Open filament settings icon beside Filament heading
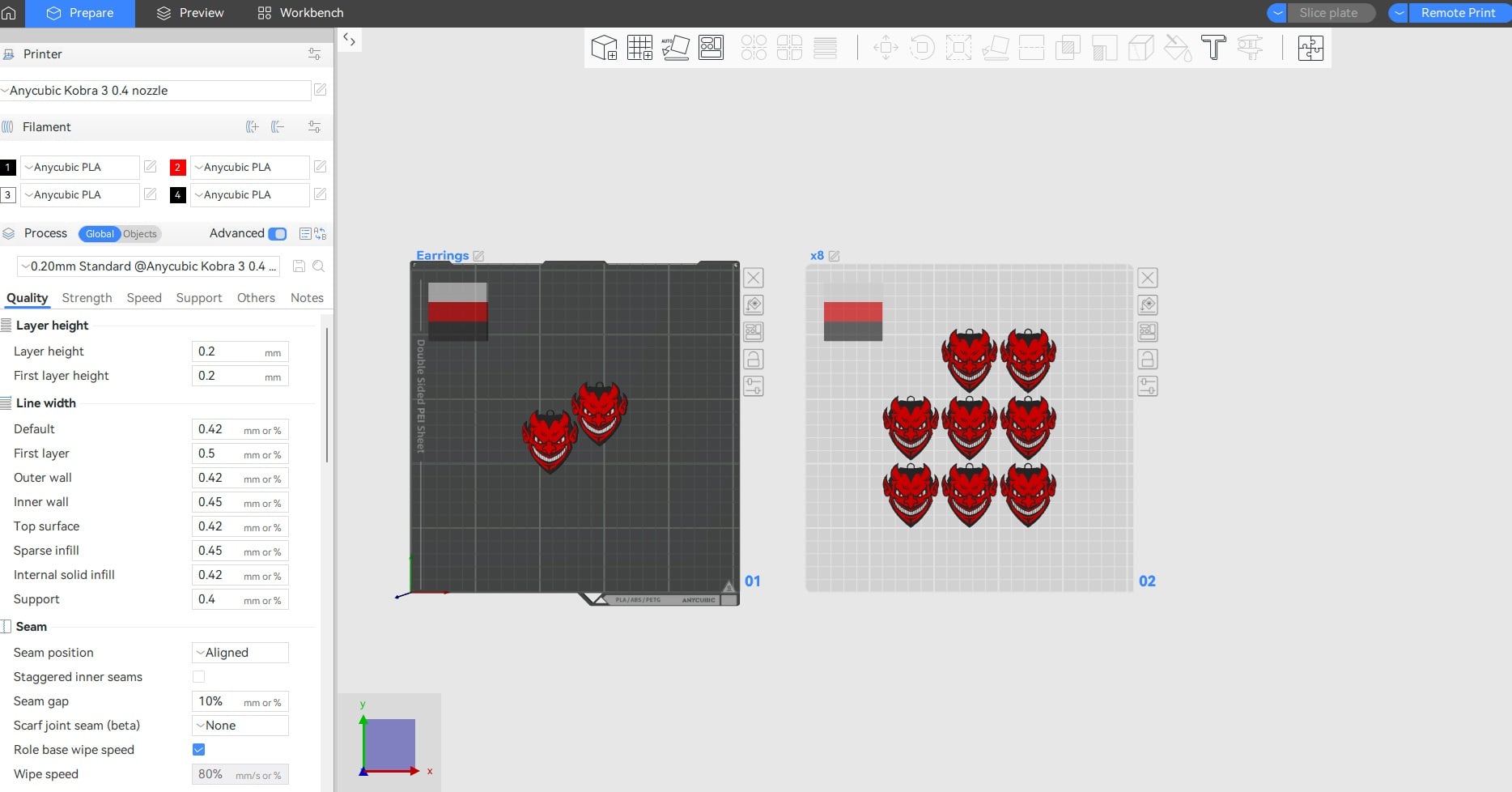Viewport: 1512px width, 792px height. (x=314, y=126)
